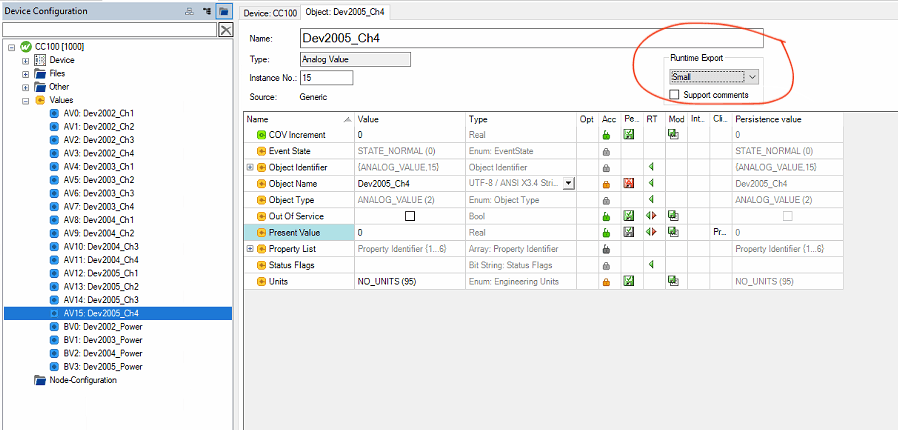Click the persistence icon for Units
Viewport: 898px width, 430px height.
click(628, 281)
